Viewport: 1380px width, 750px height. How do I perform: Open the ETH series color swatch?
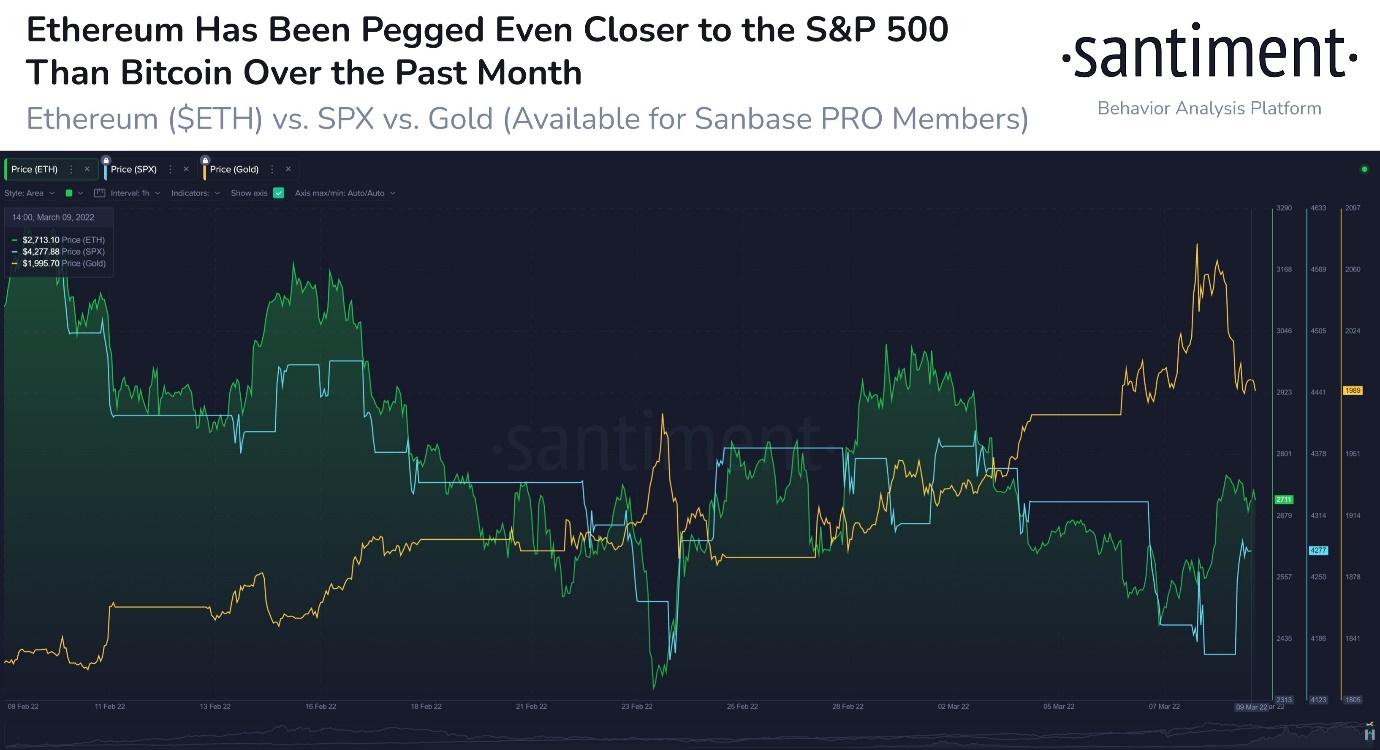coord(67,192)
